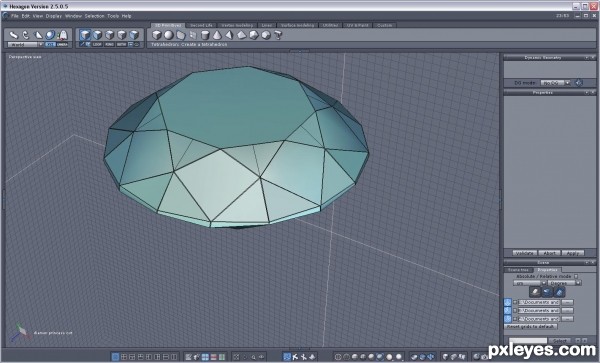Choose the Universal Manipulator sphere icon

click(x=50, y=35)
